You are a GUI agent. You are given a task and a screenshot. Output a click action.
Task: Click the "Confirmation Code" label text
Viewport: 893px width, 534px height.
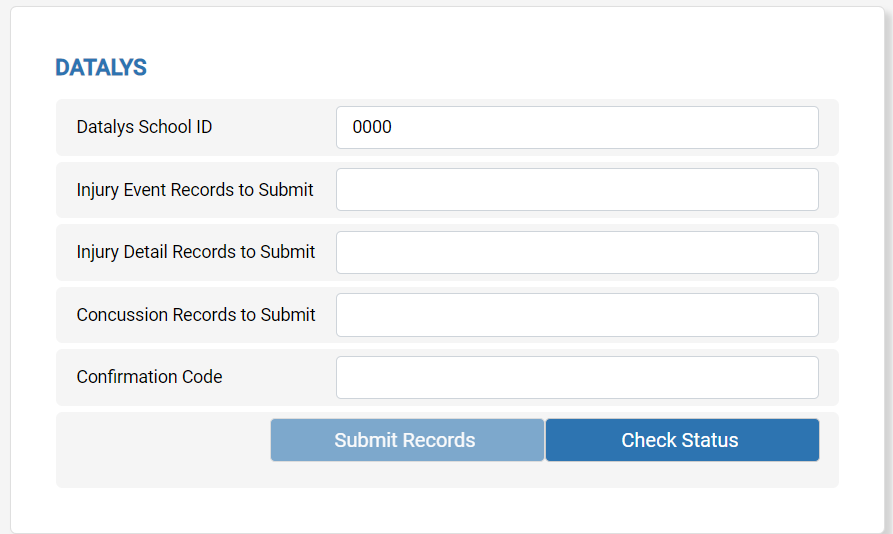149,377
